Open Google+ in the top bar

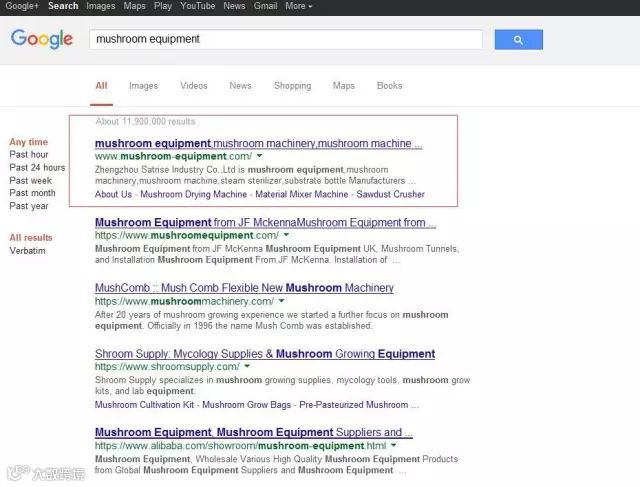coord(22,6)
